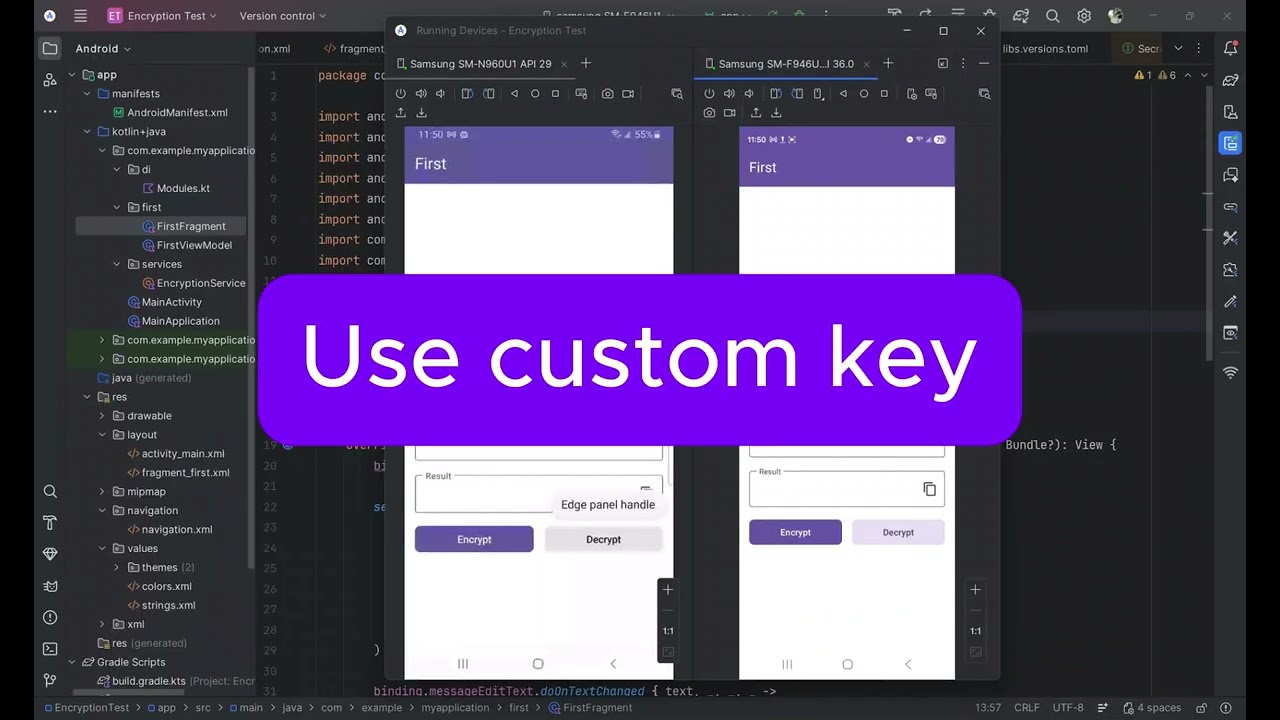This screenshot has height=720, width=1280.
Task: Select EncryptionService in project tree
Action: tap(200, 283)
